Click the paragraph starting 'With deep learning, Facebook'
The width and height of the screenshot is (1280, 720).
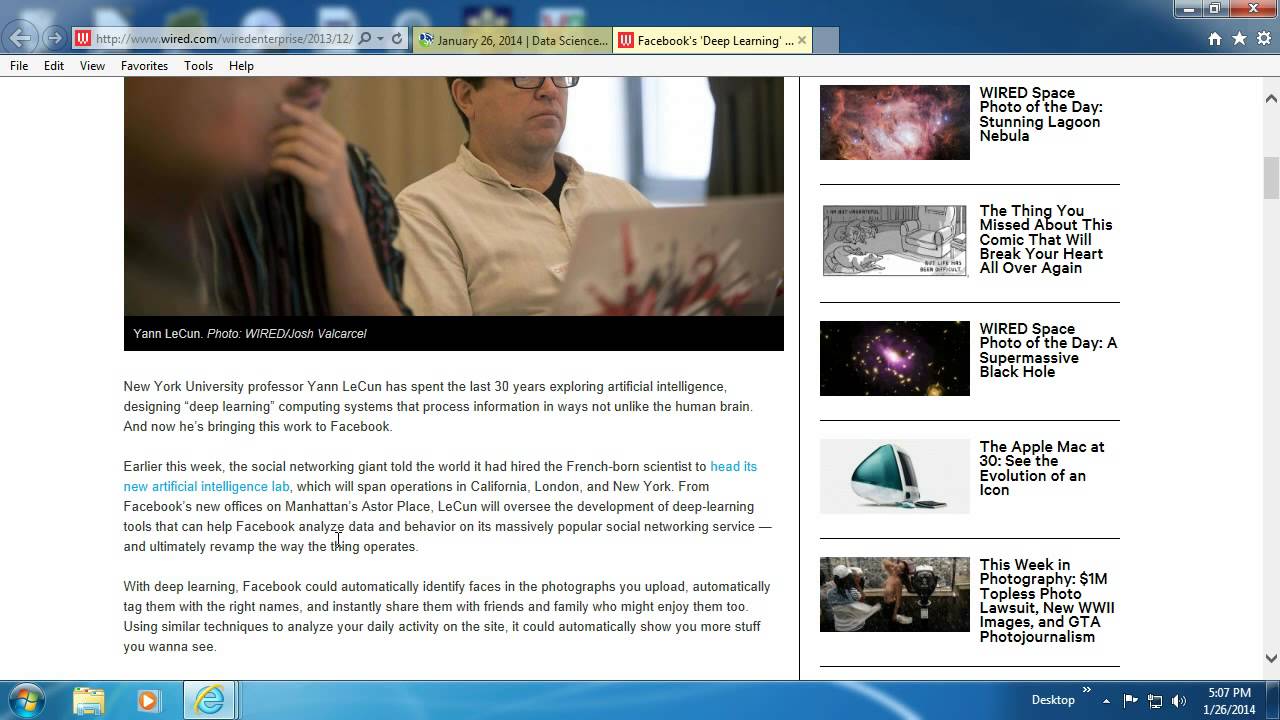click(447, 616)
